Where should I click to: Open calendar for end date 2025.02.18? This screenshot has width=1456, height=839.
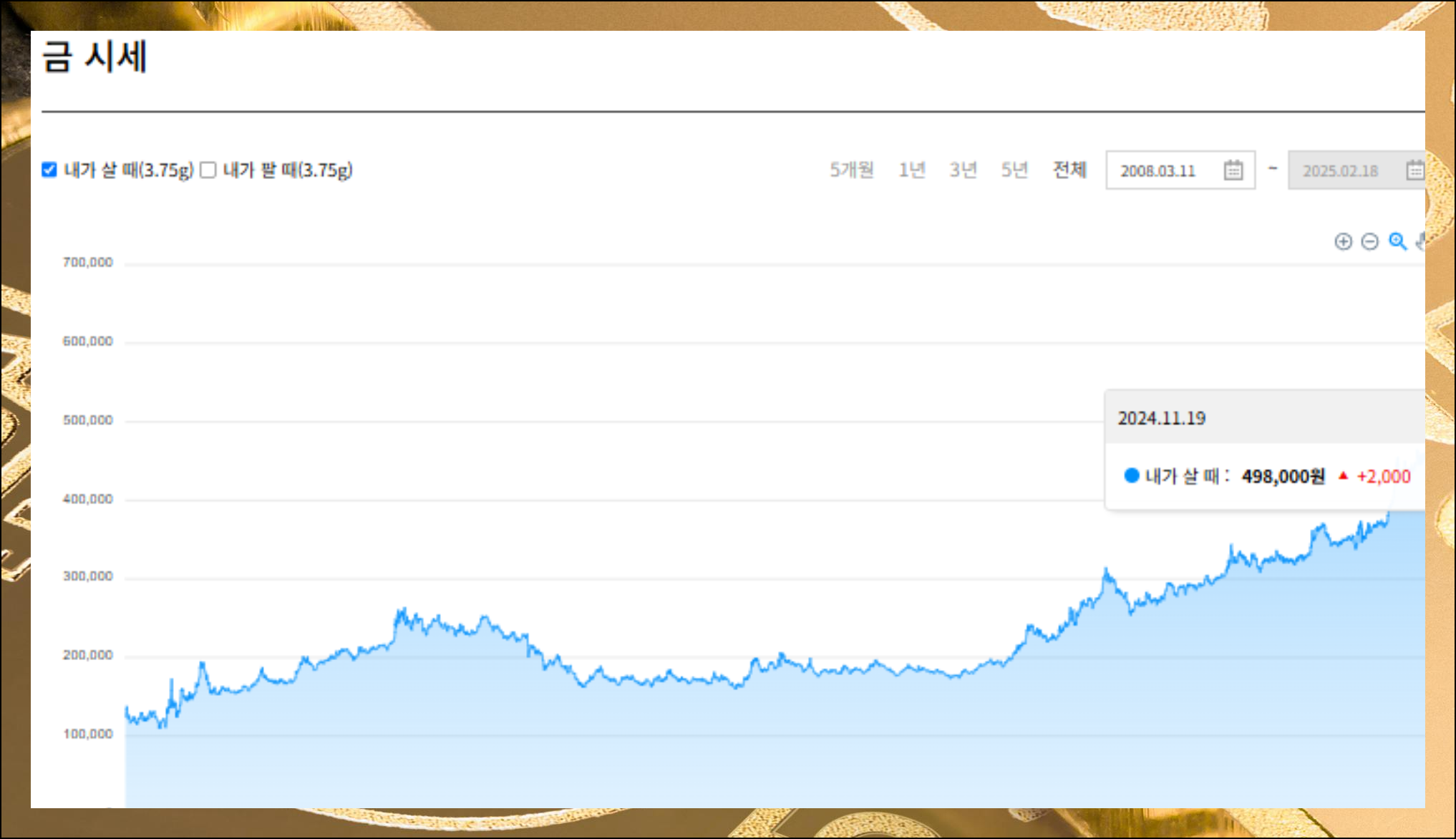(x=1414, y=170)
